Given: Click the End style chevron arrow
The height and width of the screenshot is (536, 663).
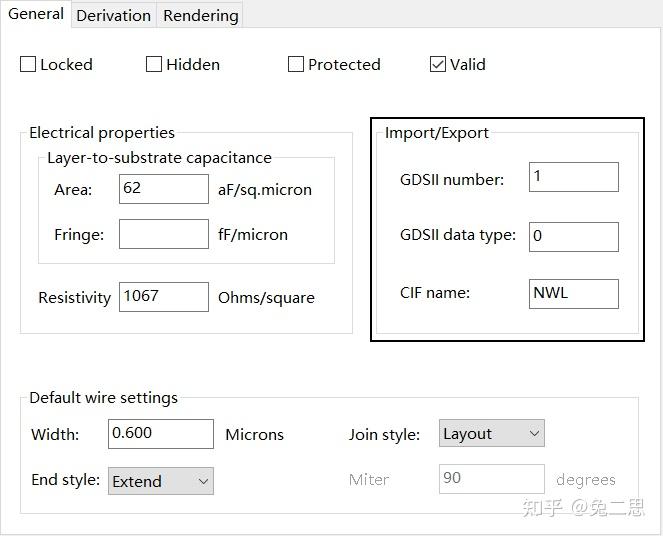Looking at the screenshot, I should (x=203, y=481).
